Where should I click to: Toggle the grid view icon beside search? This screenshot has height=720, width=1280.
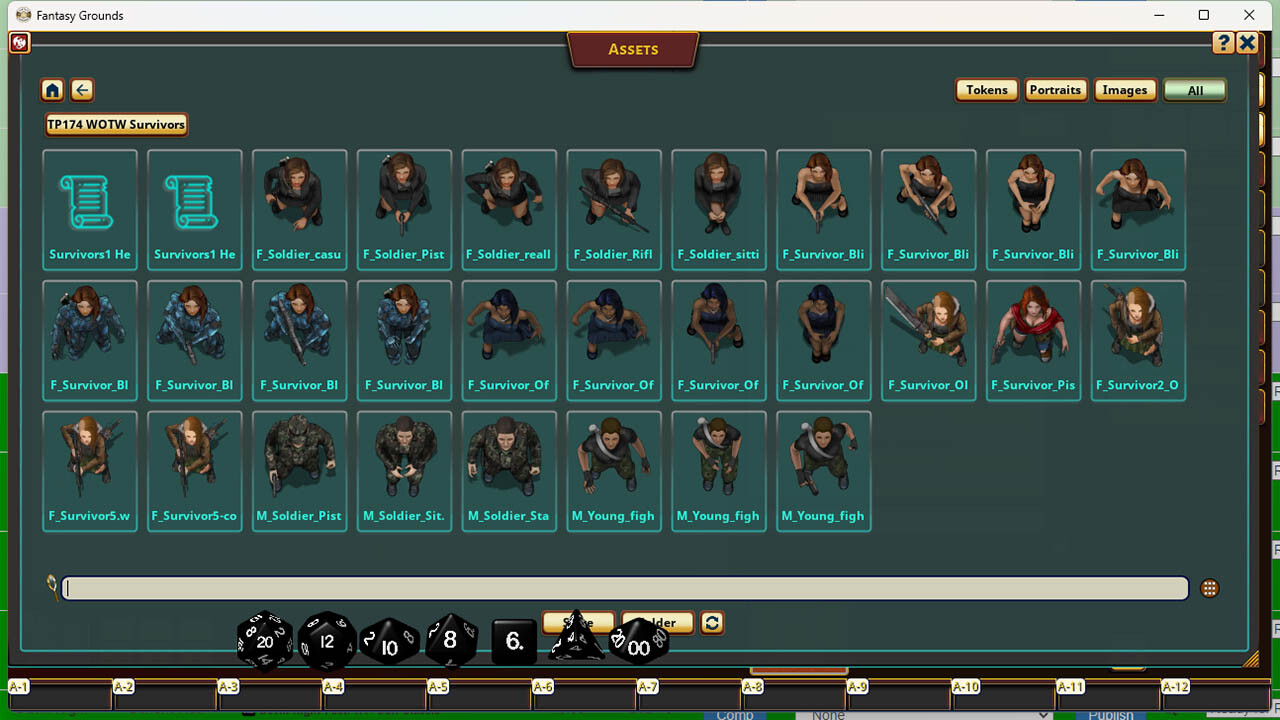point(1209,588)
